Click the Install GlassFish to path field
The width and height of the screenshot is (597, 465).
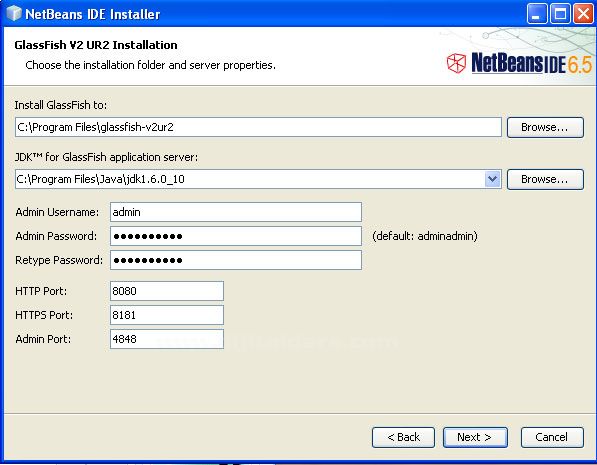point(258,127)
